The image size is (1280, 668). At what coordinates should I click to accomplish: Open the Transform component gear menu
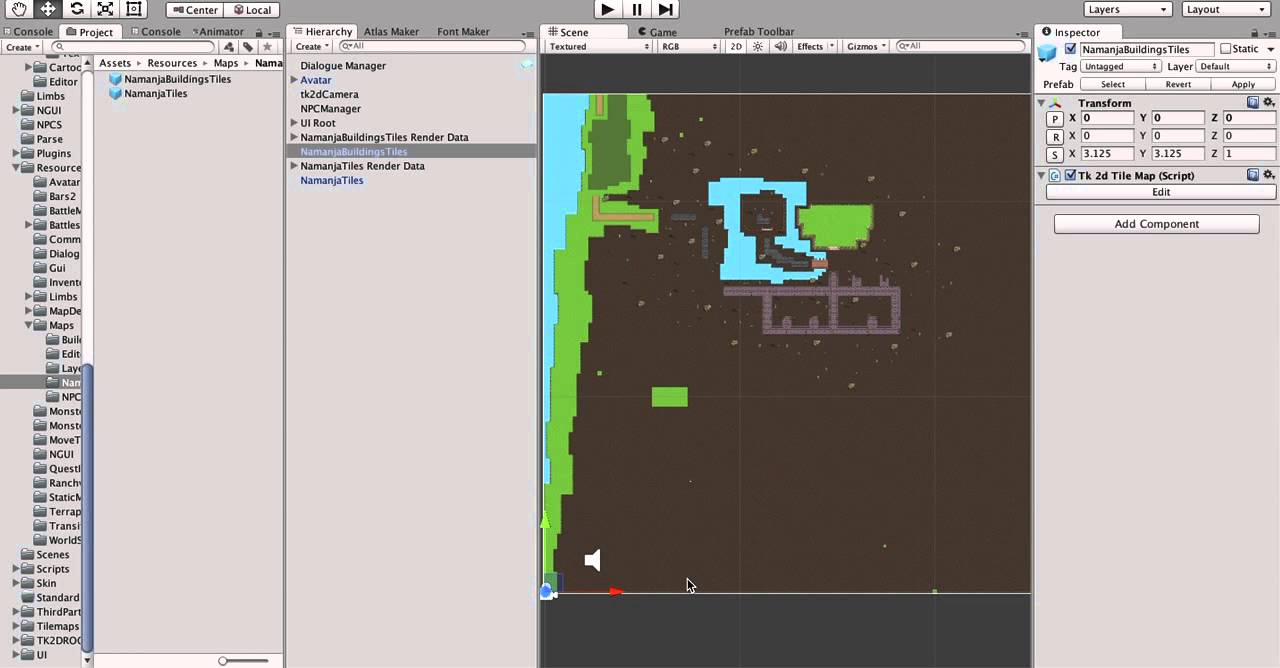1269,103
